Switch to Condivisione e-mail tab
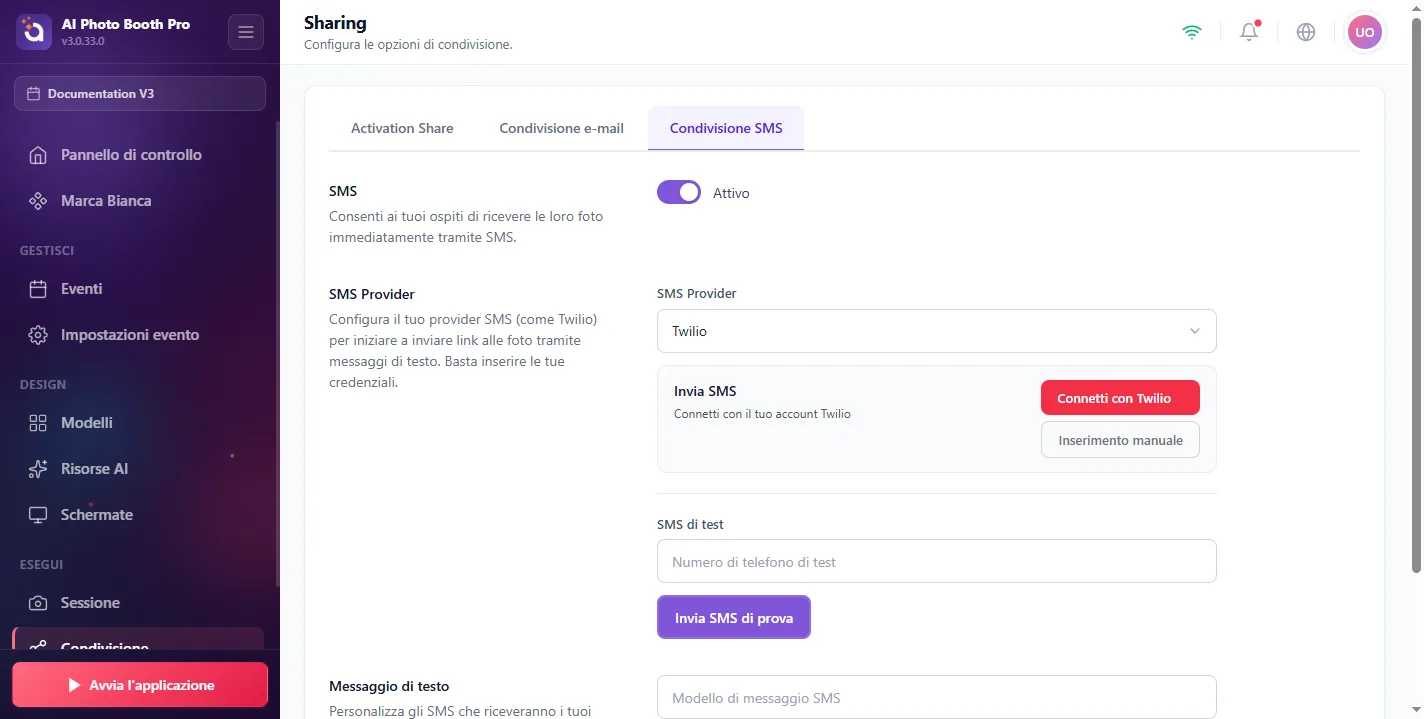 click(x=562, y=128)
